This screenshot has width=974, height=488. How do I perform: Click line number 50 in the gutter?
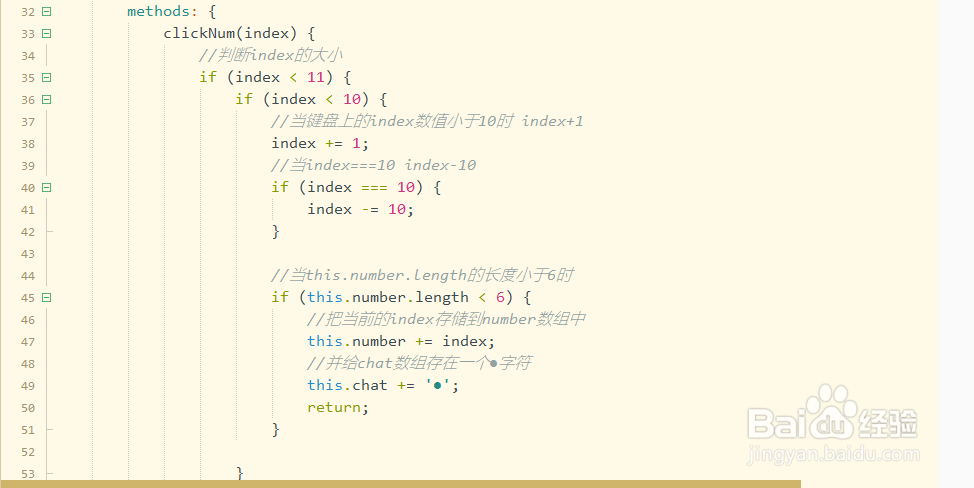click(x=28, y=408)
